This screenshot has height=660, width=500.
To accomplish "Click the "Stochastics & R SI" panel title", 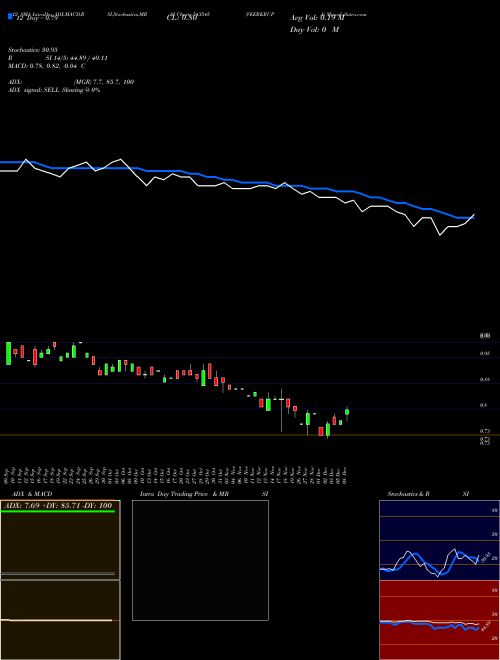I will [428, 494].
